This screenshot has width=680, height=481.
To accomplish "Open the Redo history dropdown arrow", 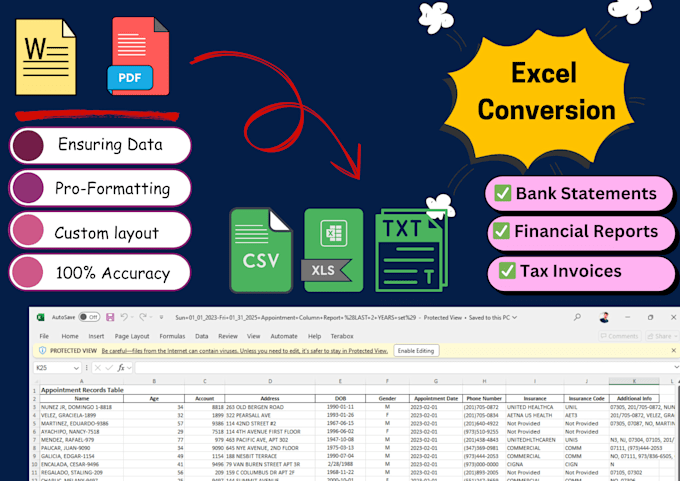I will click(x=150, y=317).
